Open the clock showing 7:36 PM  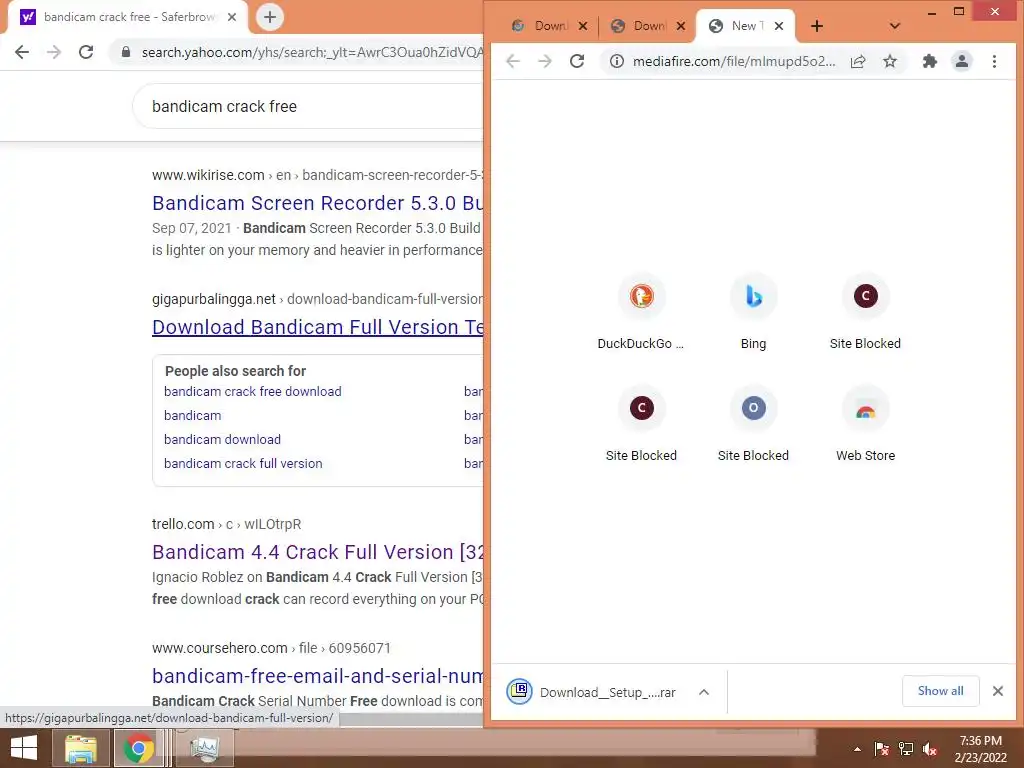pyautogui.click(x=980, y=749)
